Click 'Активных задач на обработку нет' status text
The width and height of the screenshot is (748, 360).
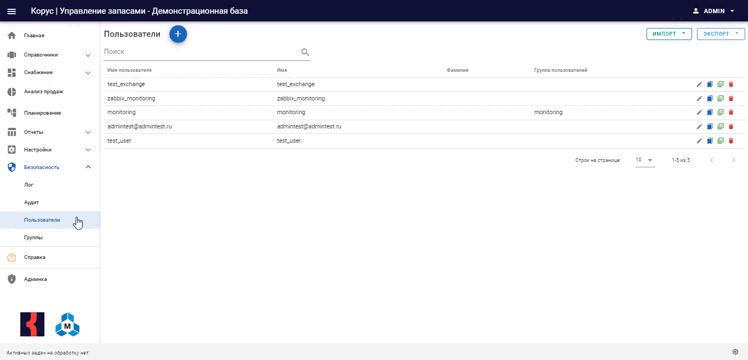47,353
